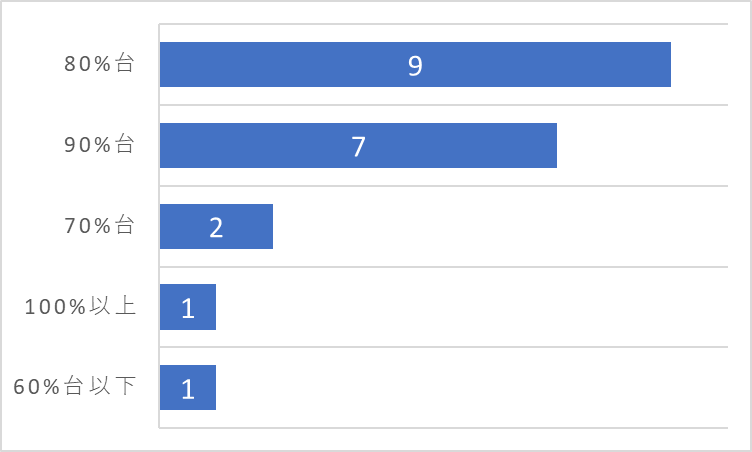
Task: Click the data label 2
Action: tap(216, 227)
